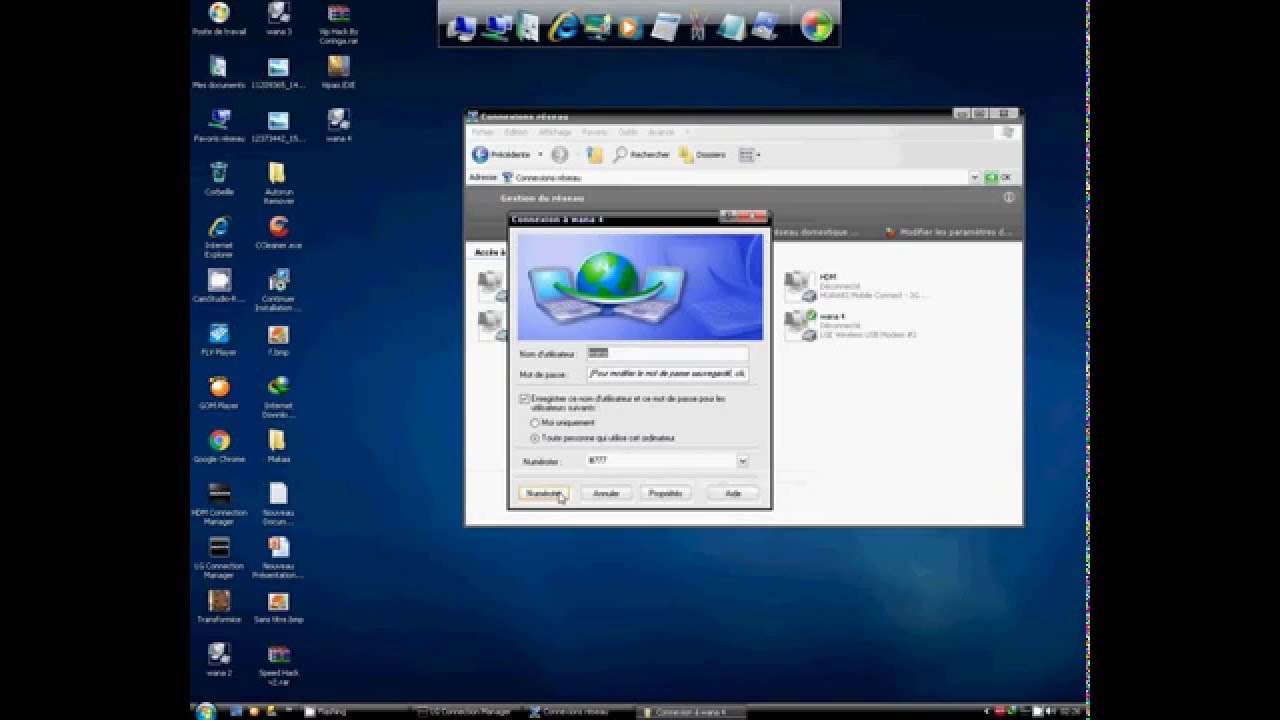Expand the Adresse bar dropdown arrow
The image size is (1280, 720).
tap(974, 177)
